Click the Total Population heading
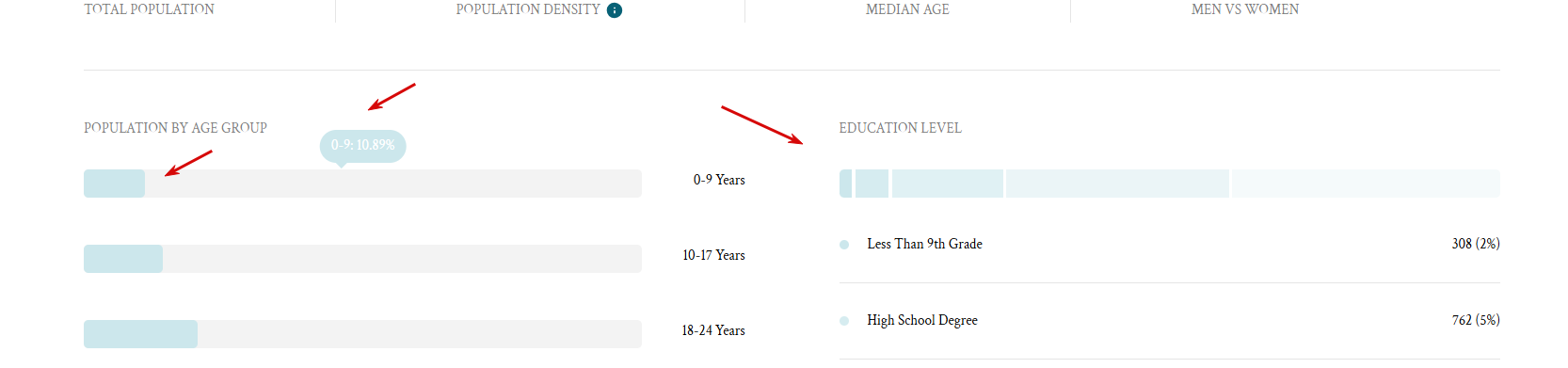1568x368 pixels. tap(149, 9)
